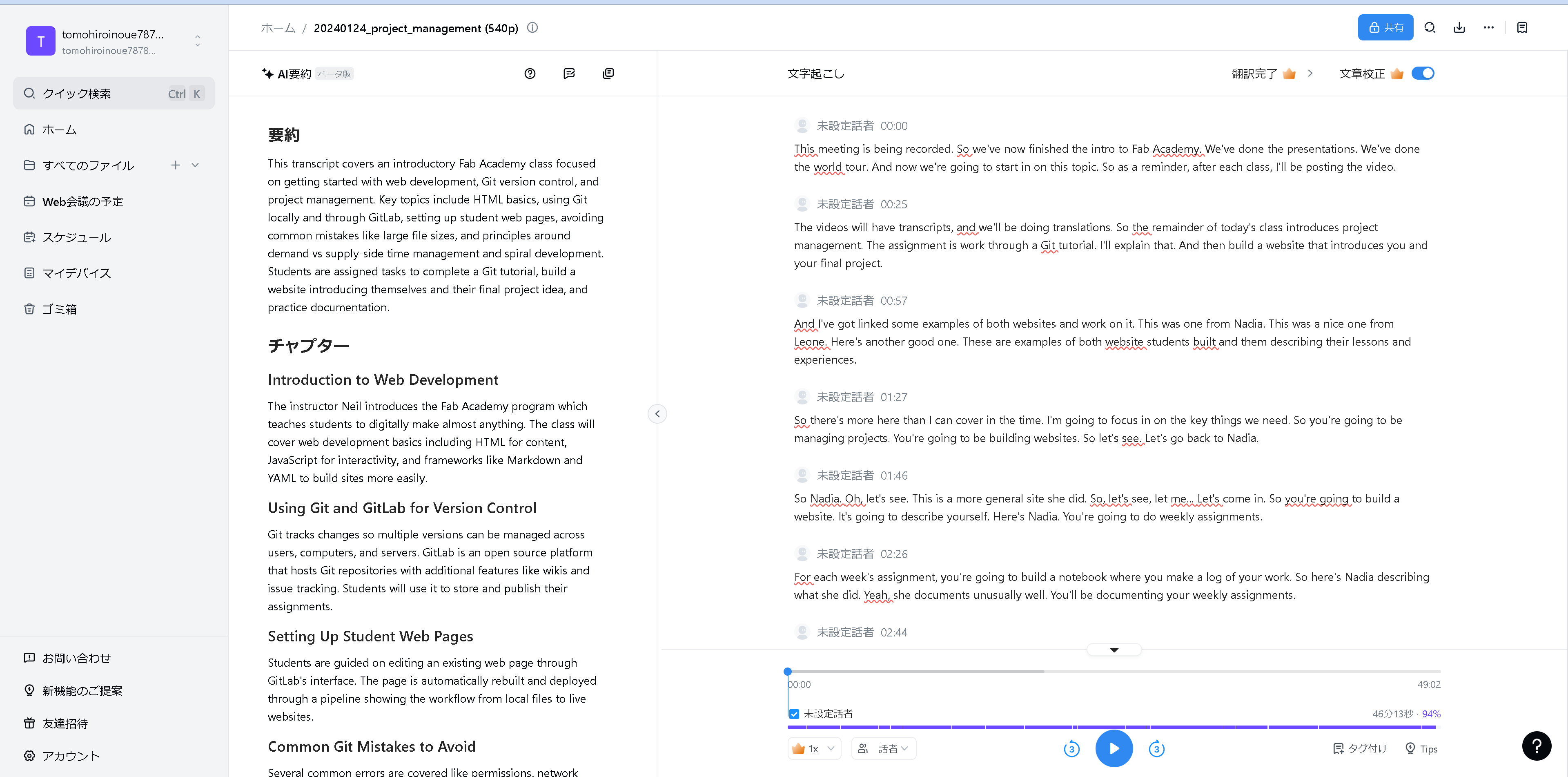
Task: Click the download icon in top bar
Action: coord(1459,27)
